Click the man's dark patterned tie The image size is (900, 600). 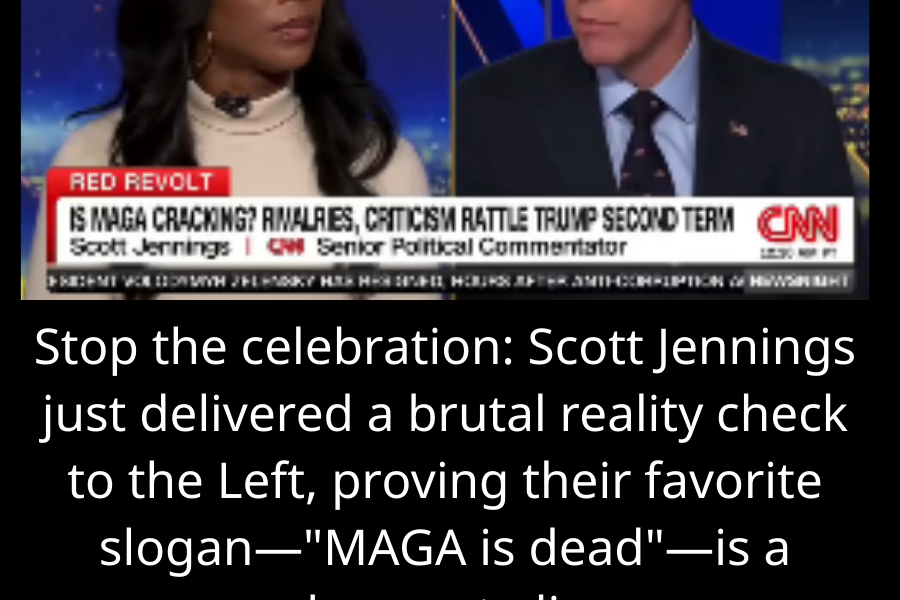click(x=645, y=144)
